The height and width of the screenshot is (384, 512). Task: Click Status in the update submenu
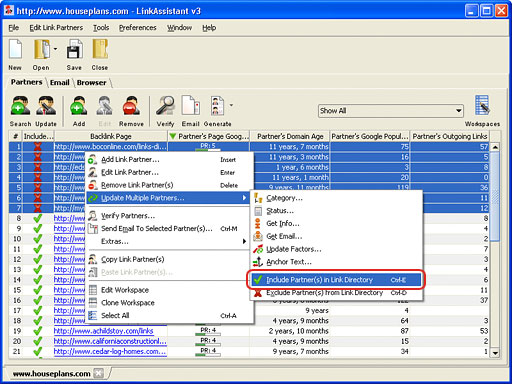tap(337, 211)
